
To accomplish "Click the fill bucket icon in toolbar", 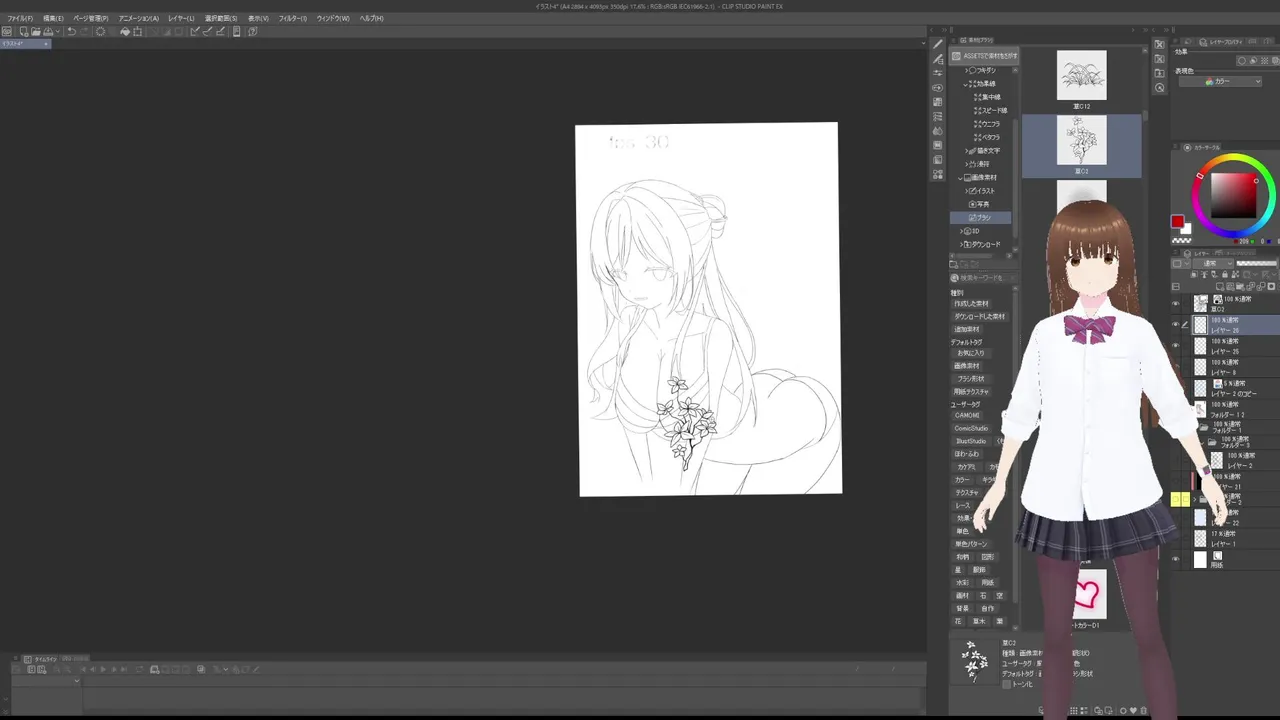I will 125,32.
